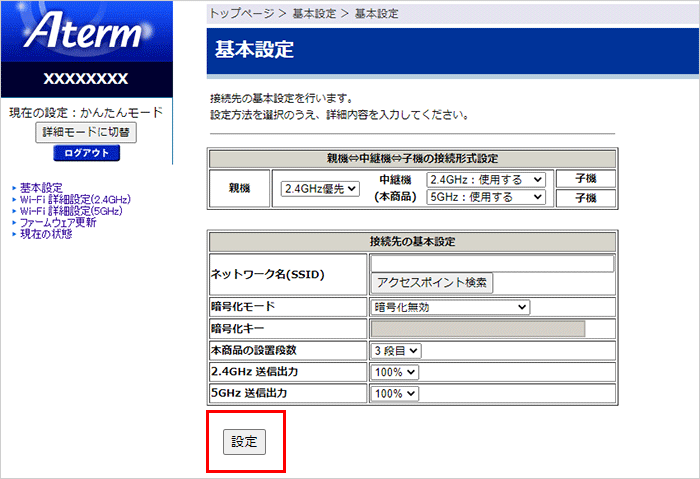700x479 pixels.
Task: Go to Wi-Fi 詳細設定(2.4GHz)
Action: point(75,200)
